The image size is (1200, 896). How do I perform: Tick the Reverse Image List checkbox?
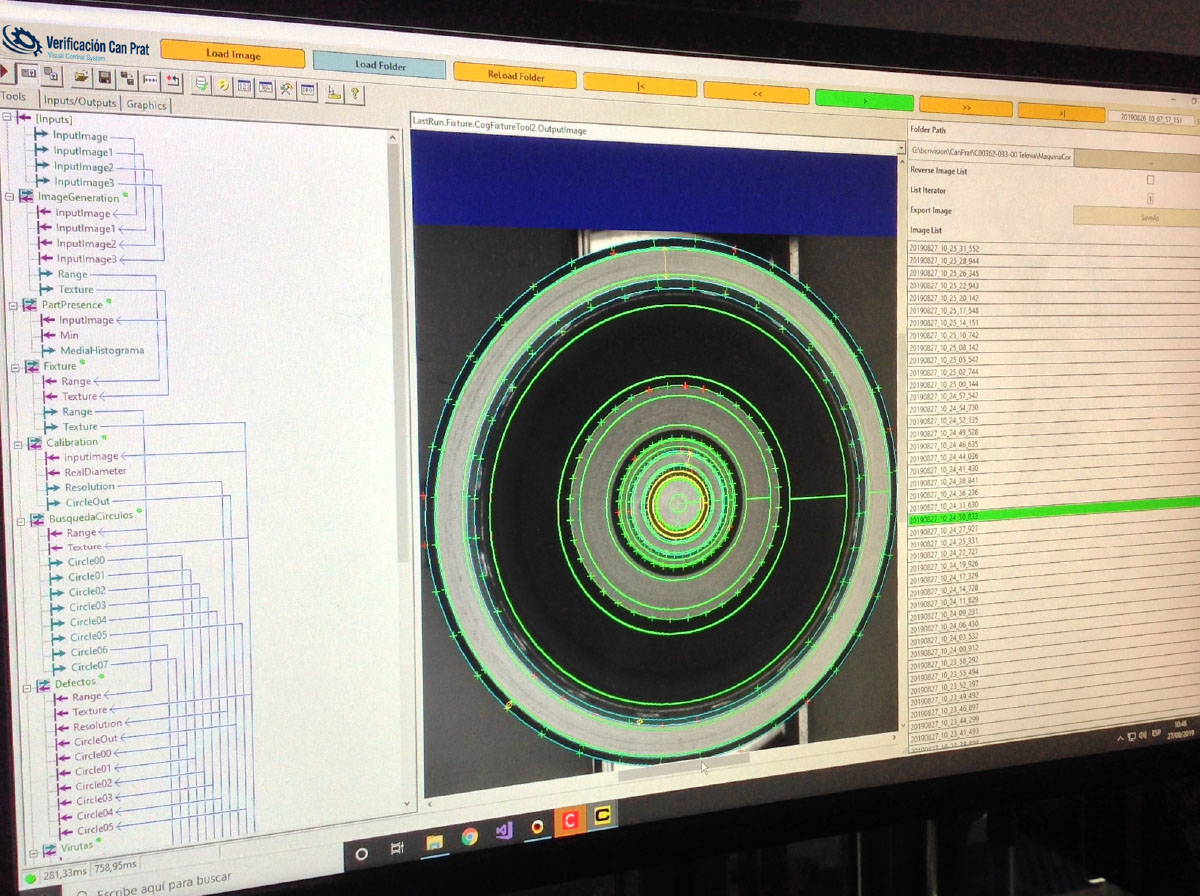[x=1150, y=180]
